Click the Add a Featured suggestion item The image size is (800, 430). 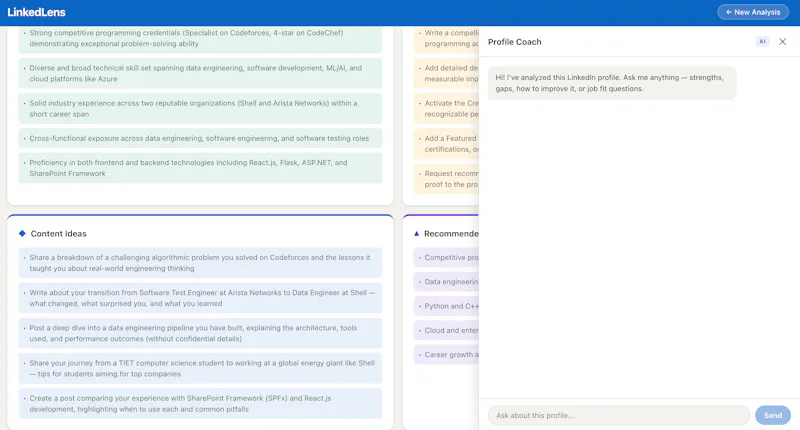coord(446,144)
